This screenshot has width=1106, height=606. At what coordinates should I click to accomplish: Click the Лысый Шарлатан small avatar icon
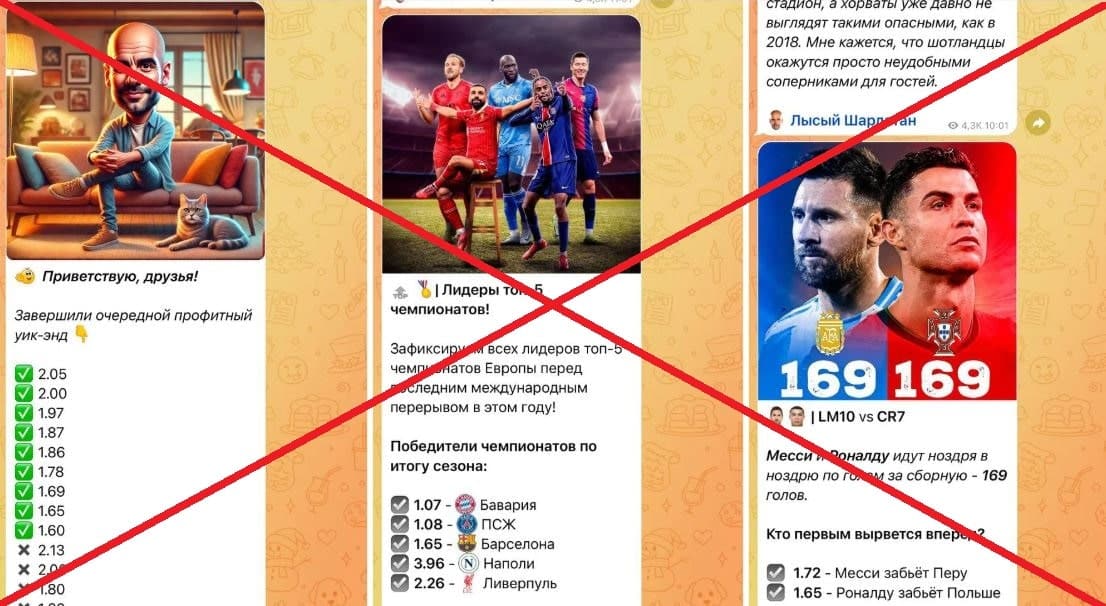(776, 121)
